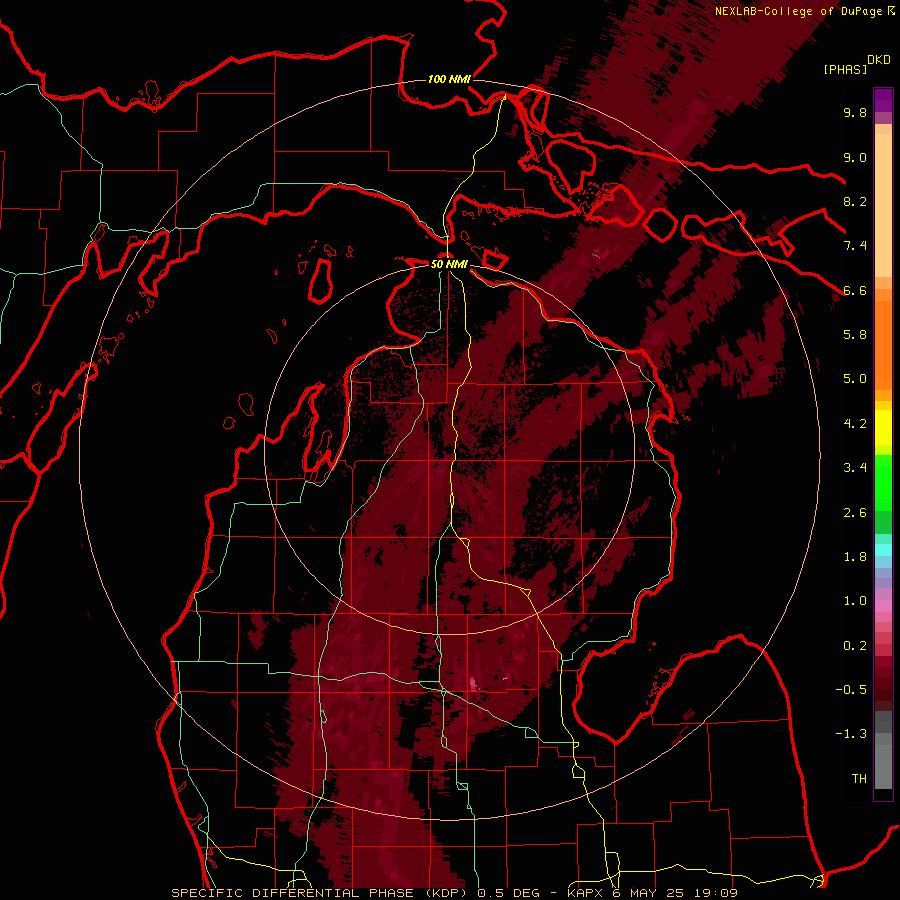Pick the yellow segment of the color scale
The height and width of the screenshot is (900, 900).
pyautogui.click(x=883, y=428)
